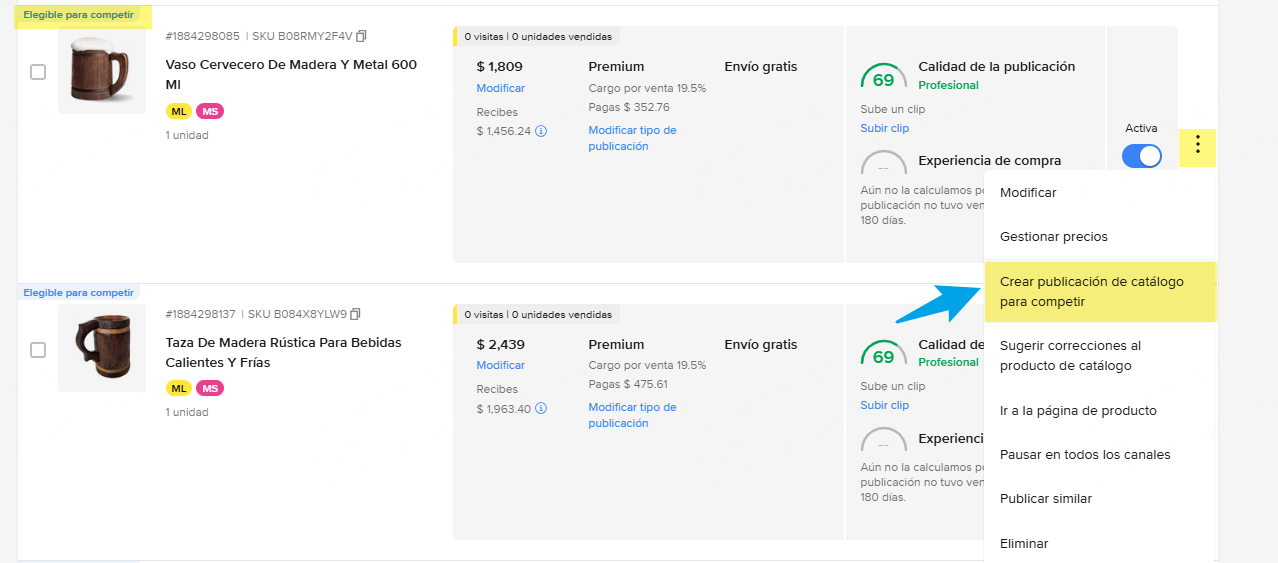Open Modificar tipo de publicación for Taza
Screen dimensions: 1278x563
click(632, 415)
